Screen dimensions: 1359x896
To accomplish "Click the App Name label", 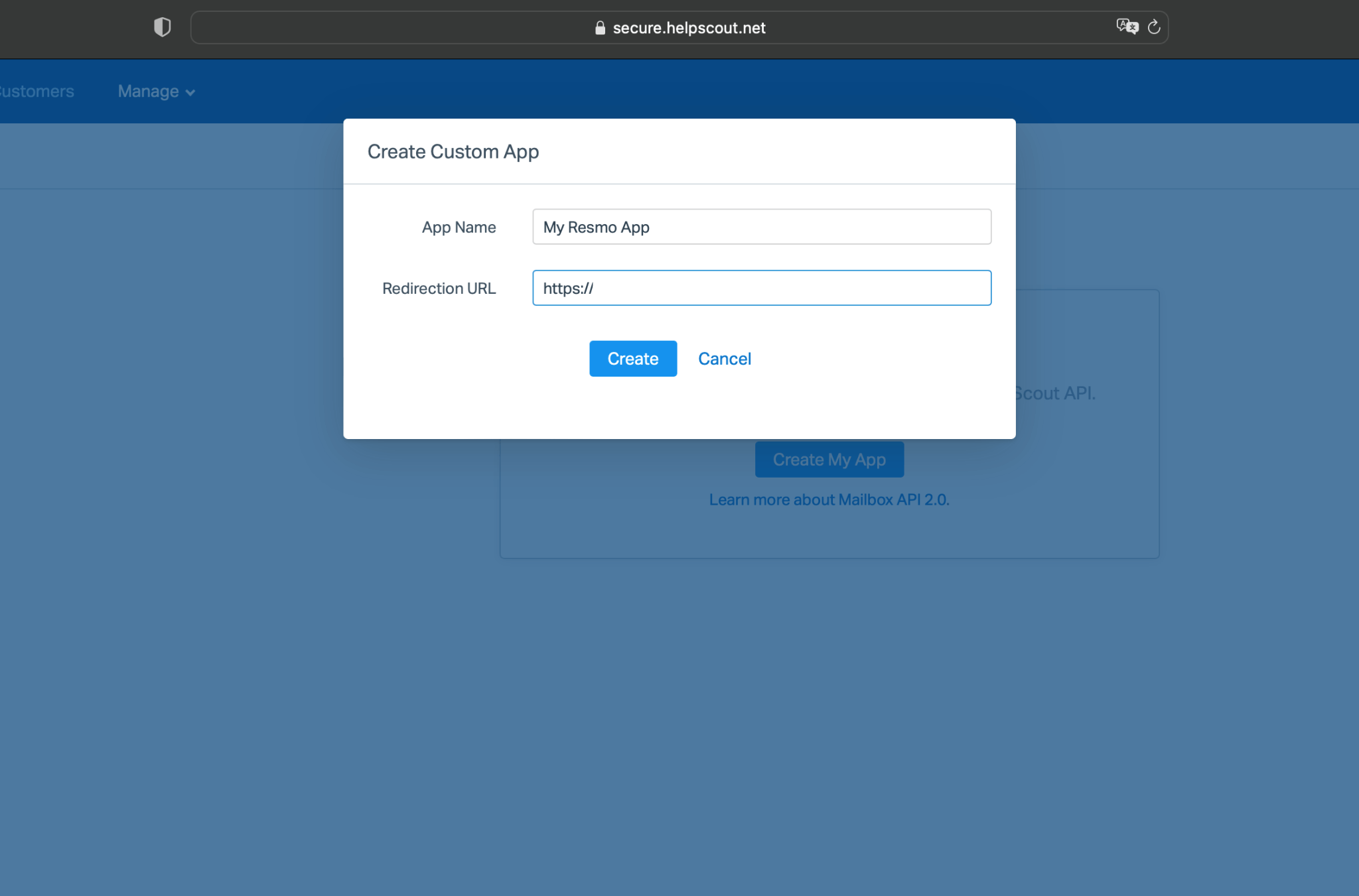I will pos(459,227).
